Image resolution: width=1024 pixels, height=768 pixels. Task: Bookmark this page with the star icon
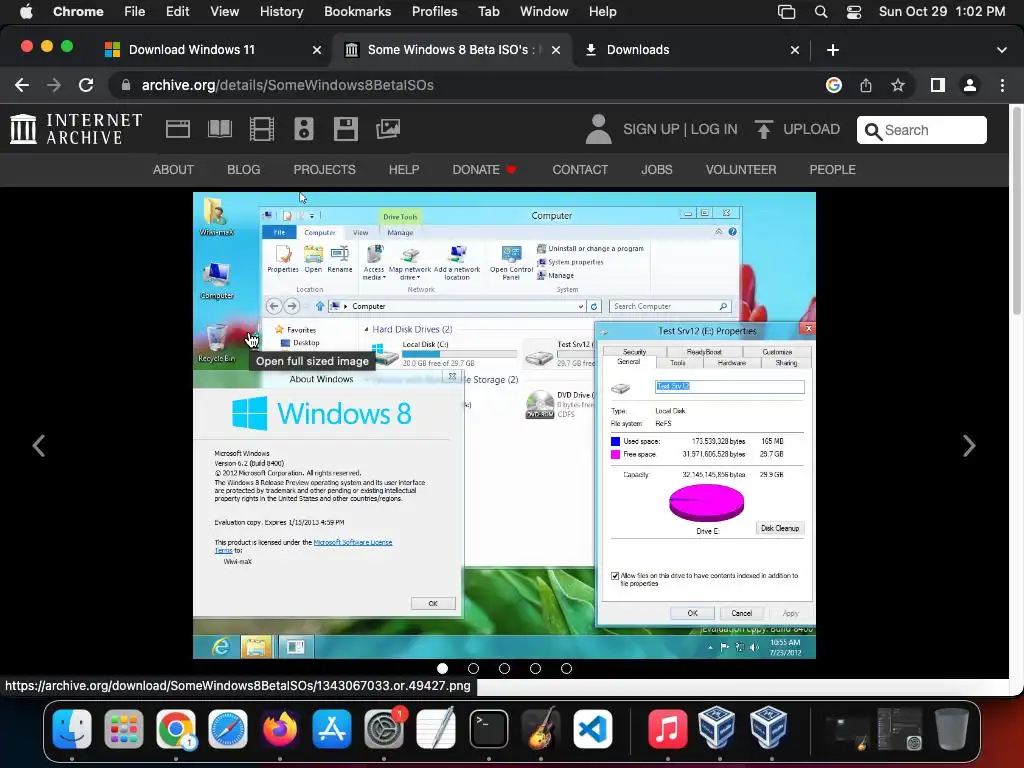pos(898,85)
